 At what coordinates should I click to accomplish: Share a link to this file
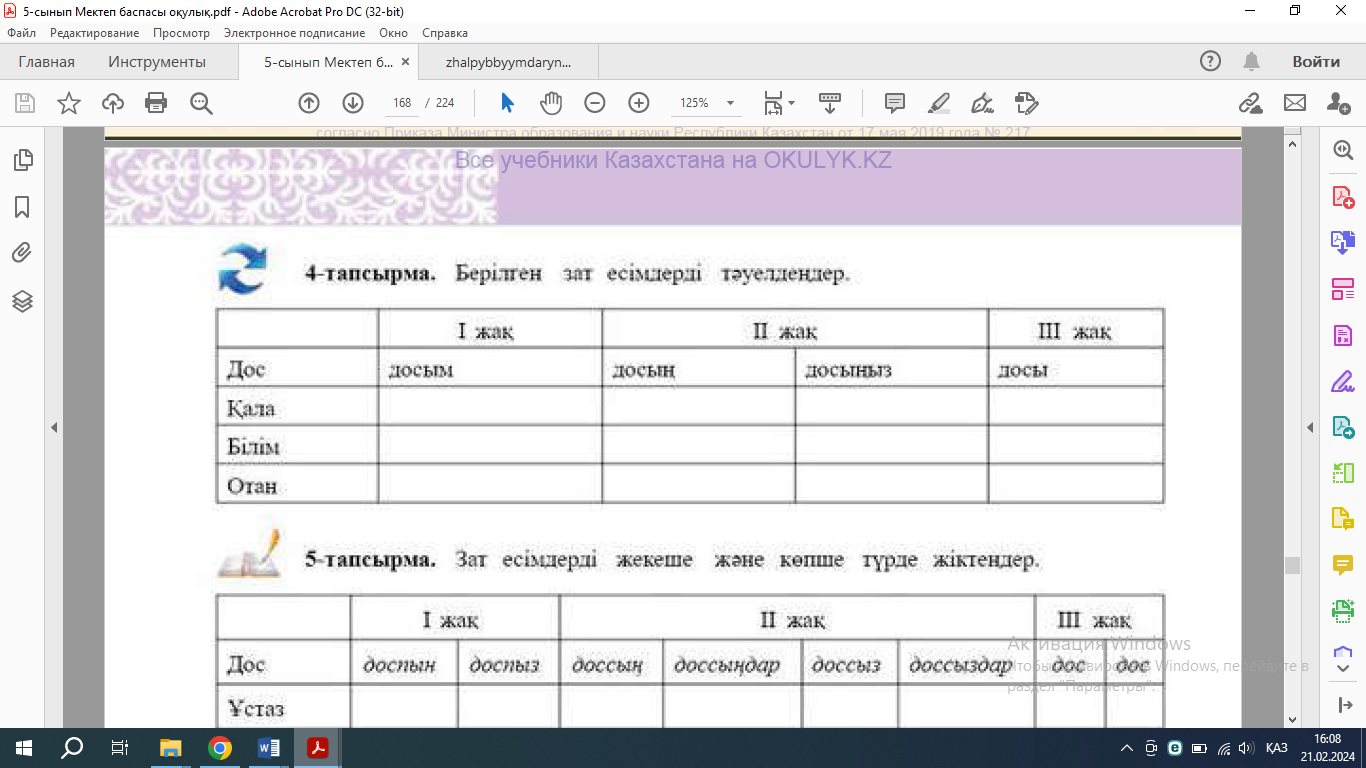[1250, 103]
